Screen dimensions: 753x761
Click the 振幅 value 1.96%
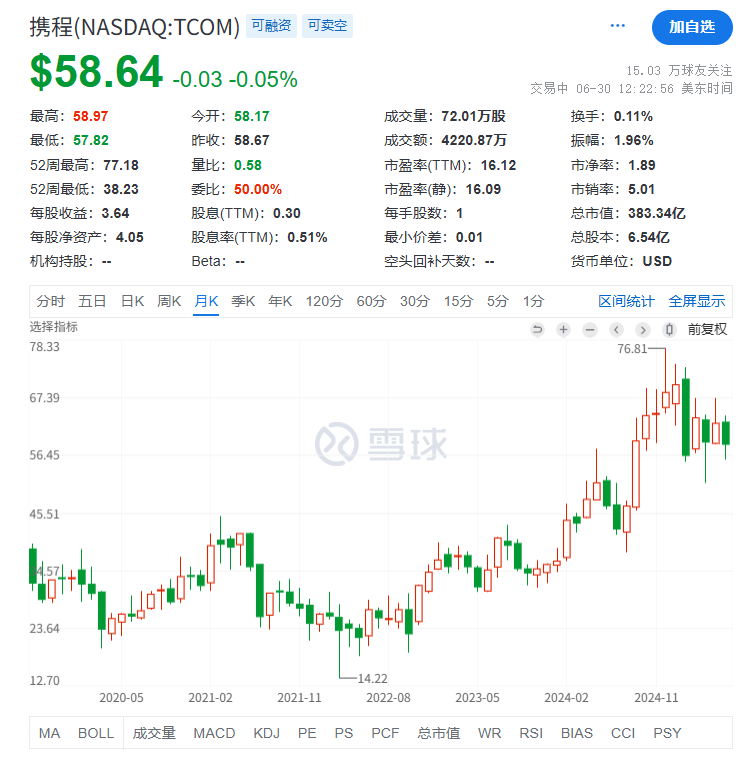pos(634,141)
